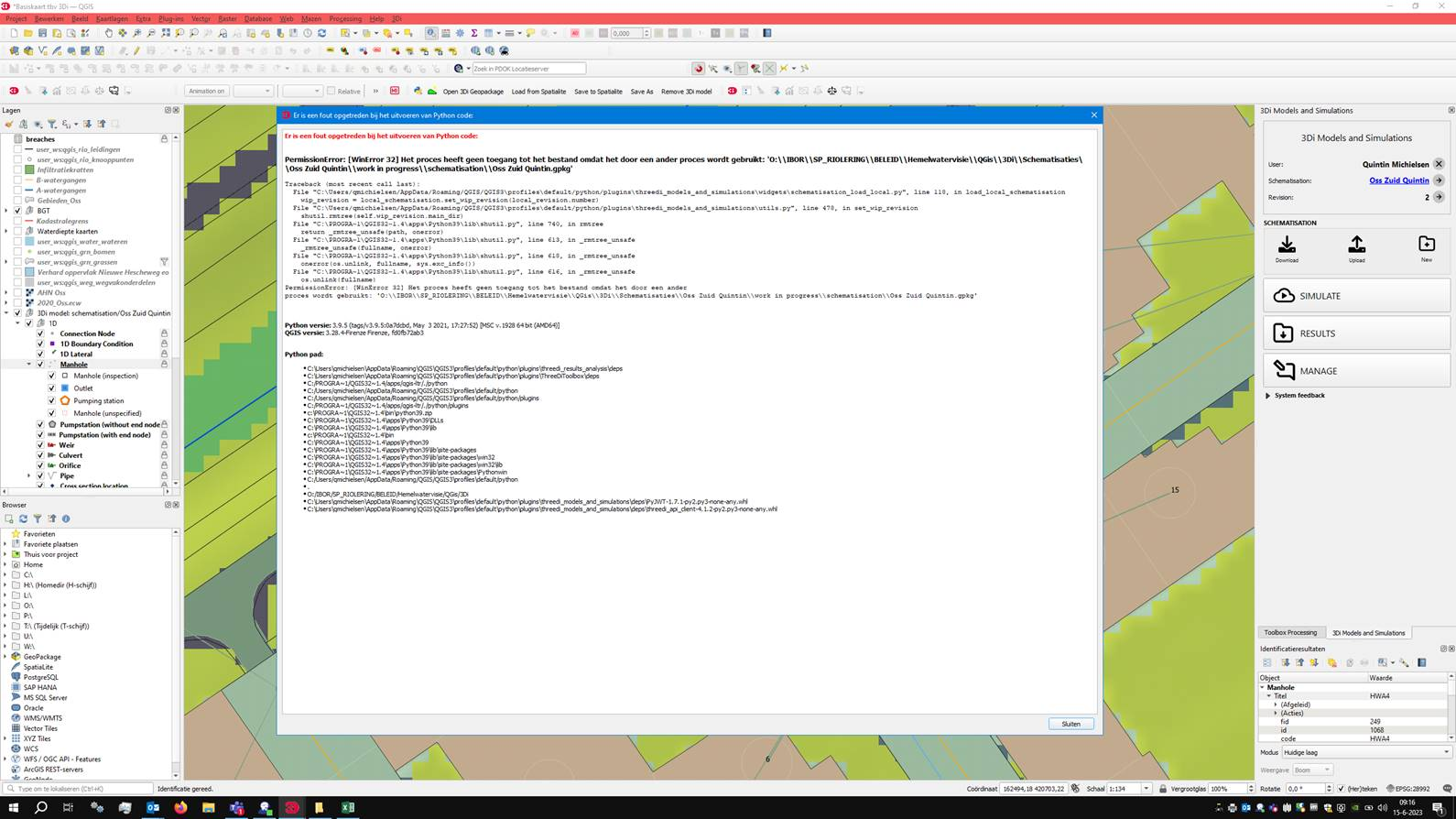This screenshot has height=819, width=1456.
Task: Open the Kaartlagen menu
Action: click(112, 18)
